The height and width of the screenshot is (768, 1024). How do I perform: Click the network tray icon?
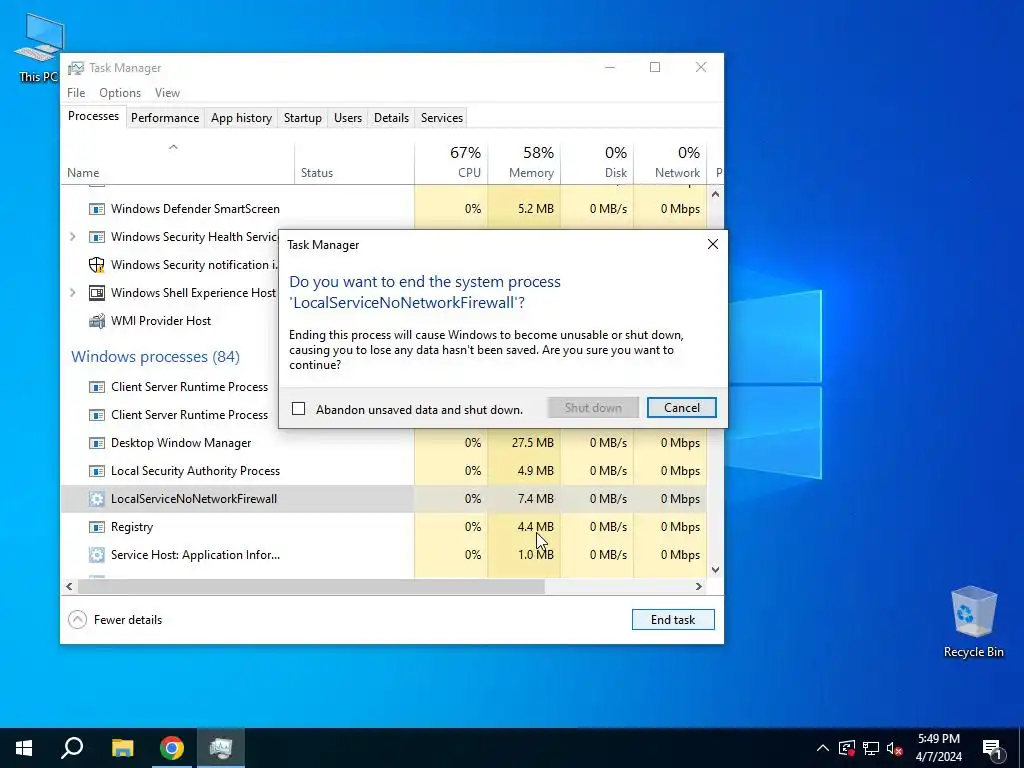871,748
